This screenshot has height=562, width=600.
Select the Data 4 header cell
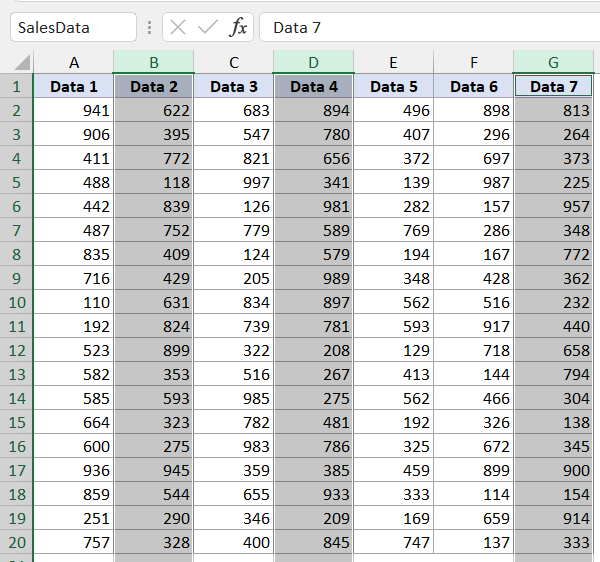[x=314, y=87]
